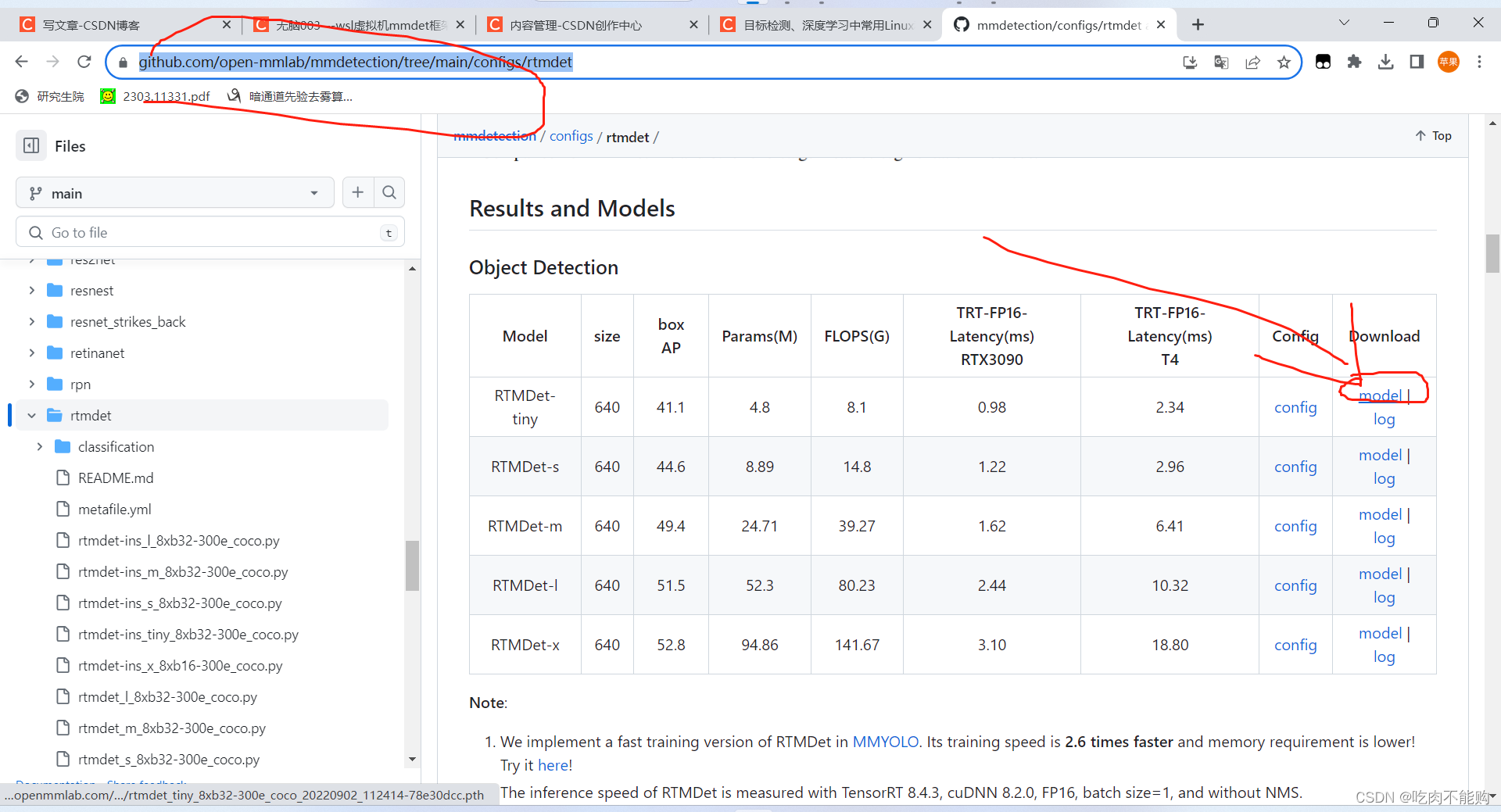
Task: Go back to the previous page
Action: [x=21, y=62]
